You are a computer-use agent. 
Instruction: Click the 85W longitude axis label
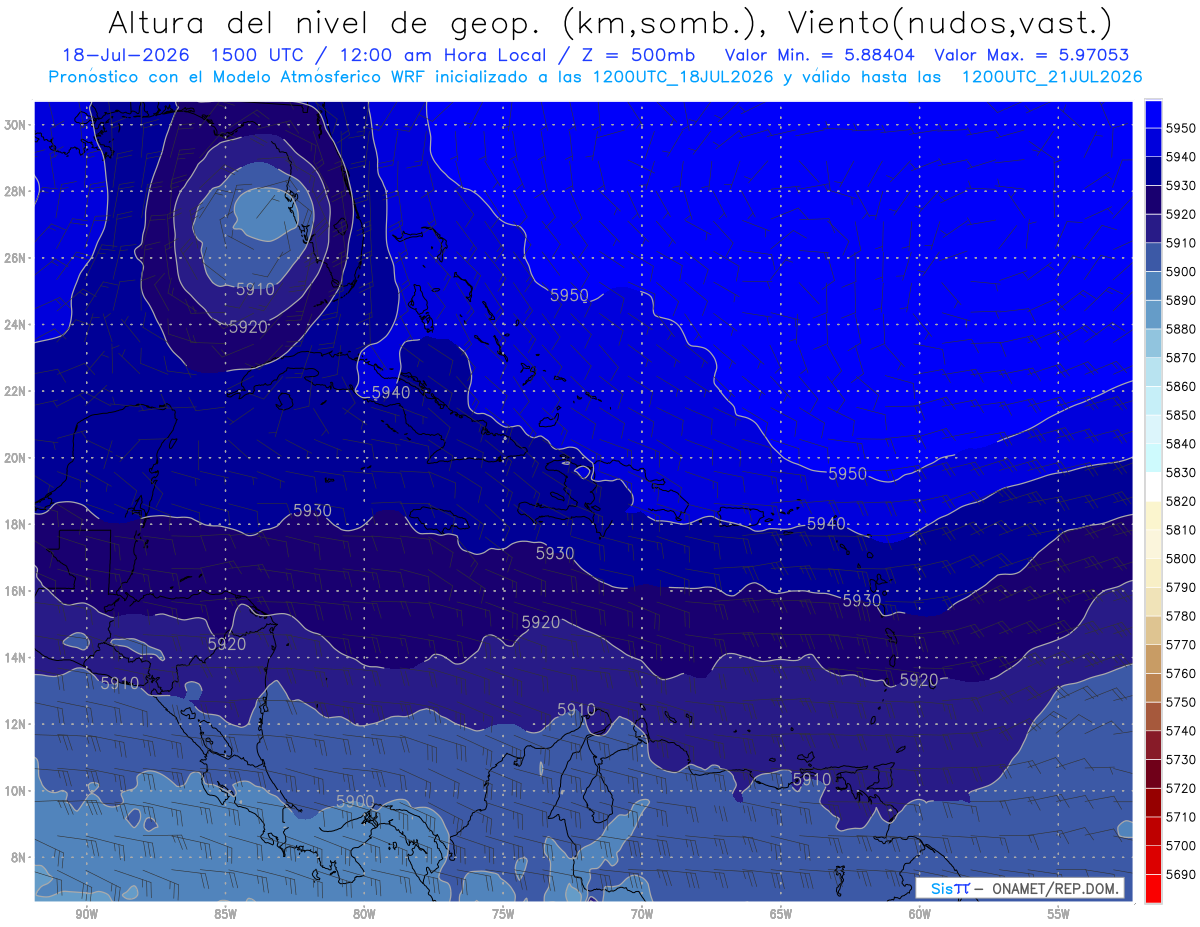click(x=225, y=914)
